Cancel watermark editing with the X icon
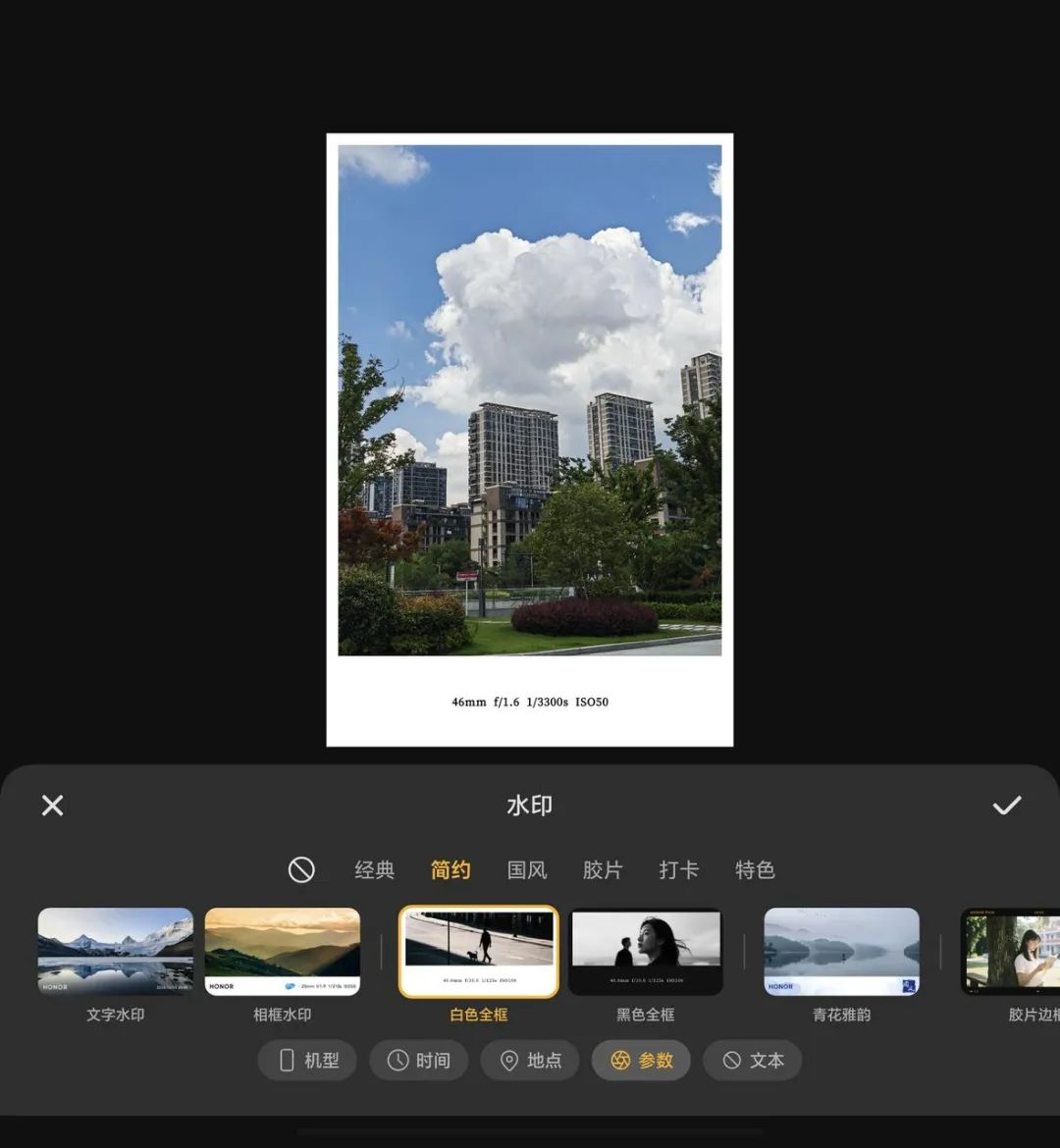Image resolution: width=1060 pixels, height=1148 pixels. coord(53,806)
